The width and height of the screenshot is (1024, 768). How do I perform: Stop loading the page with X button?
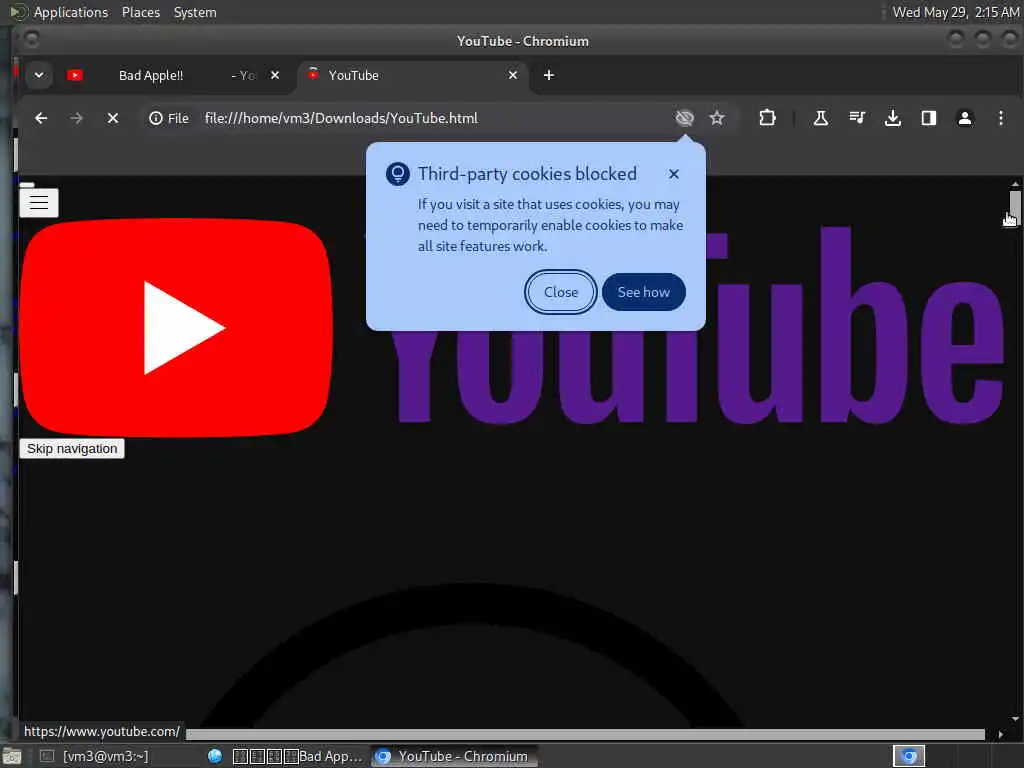pos(113,118)
